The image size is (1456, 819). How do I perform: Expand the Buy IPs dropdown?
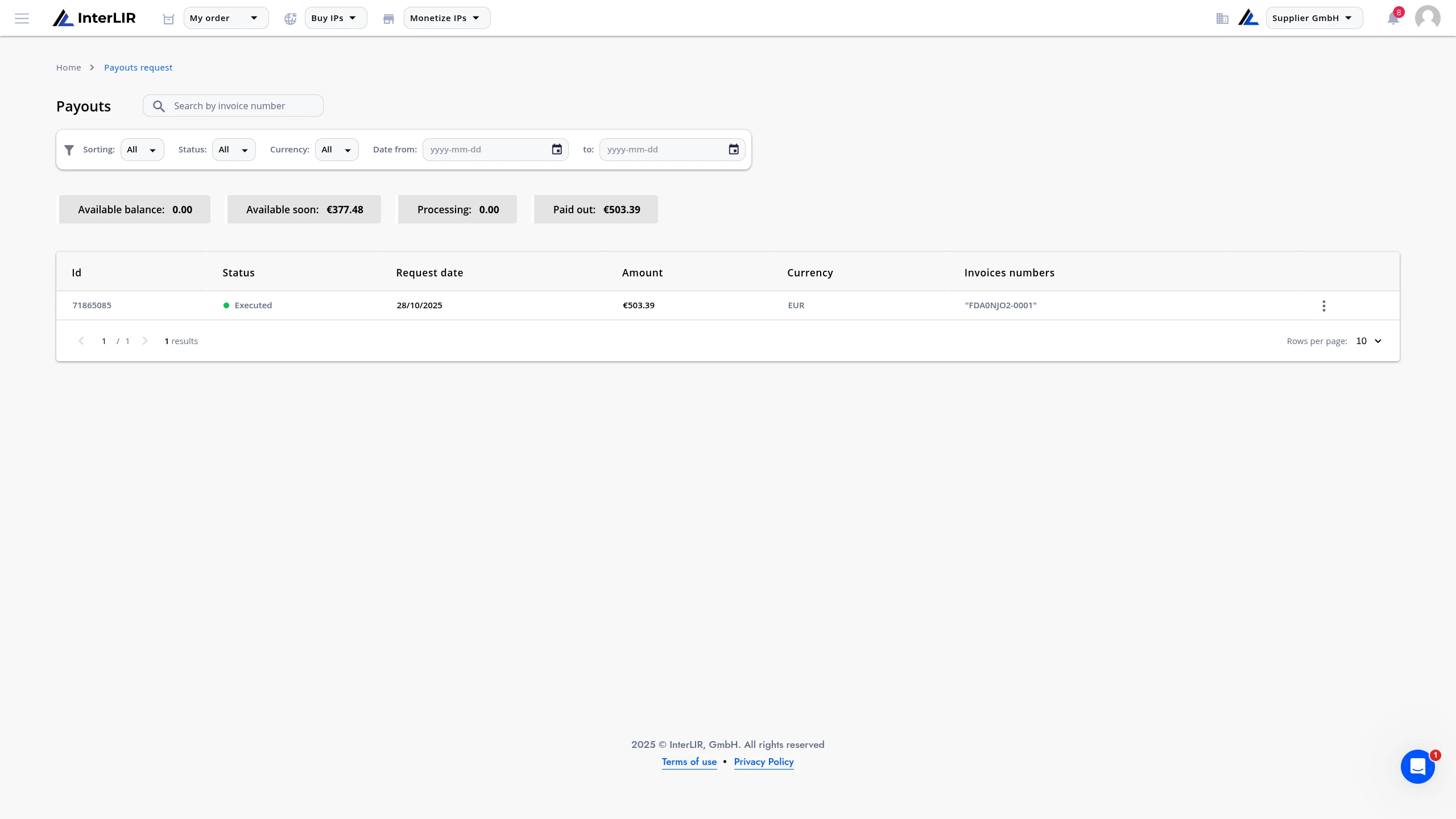(336, 18)
